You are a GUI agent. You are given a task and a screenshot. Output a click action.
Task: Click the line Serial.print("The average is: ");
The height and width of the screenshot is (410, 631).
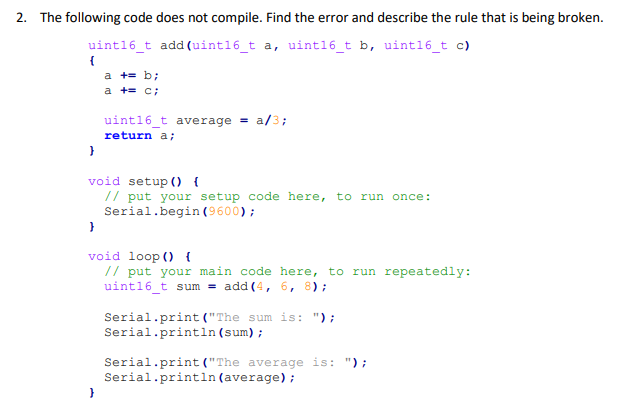[235, 363]
